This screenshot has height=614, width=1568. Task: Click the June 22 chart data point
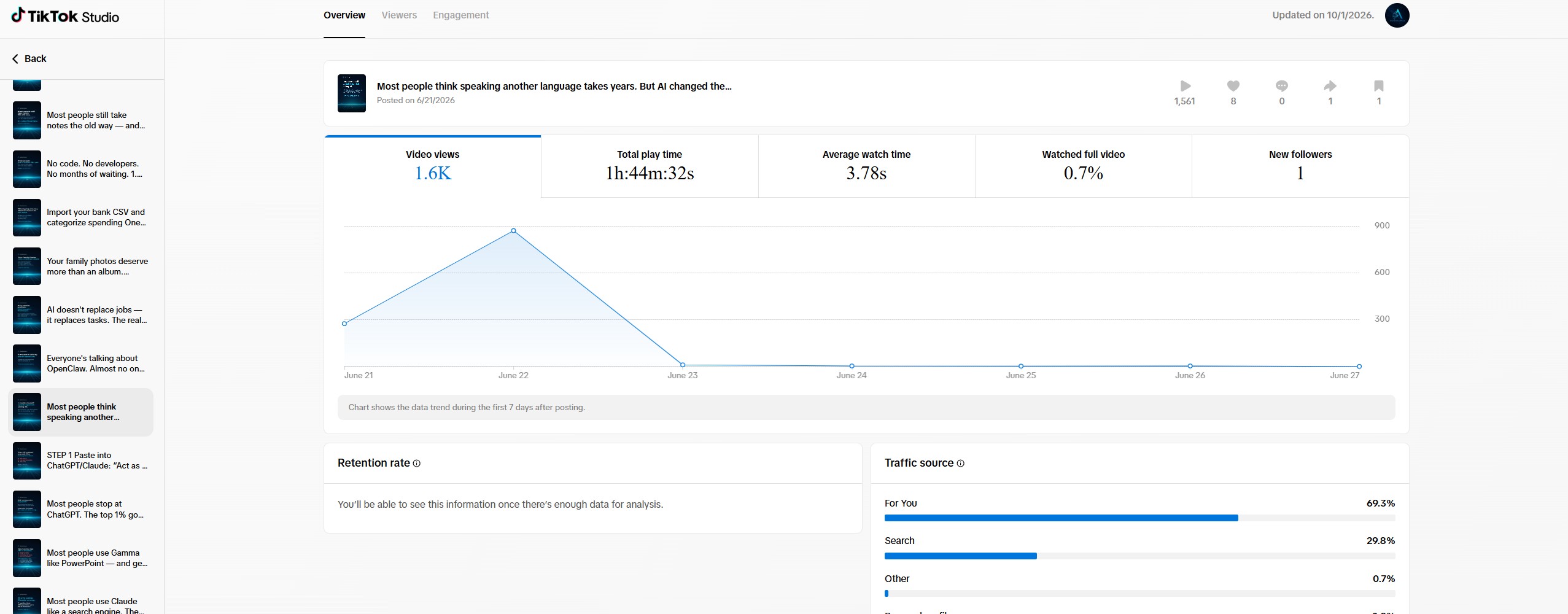coord(513,231)
